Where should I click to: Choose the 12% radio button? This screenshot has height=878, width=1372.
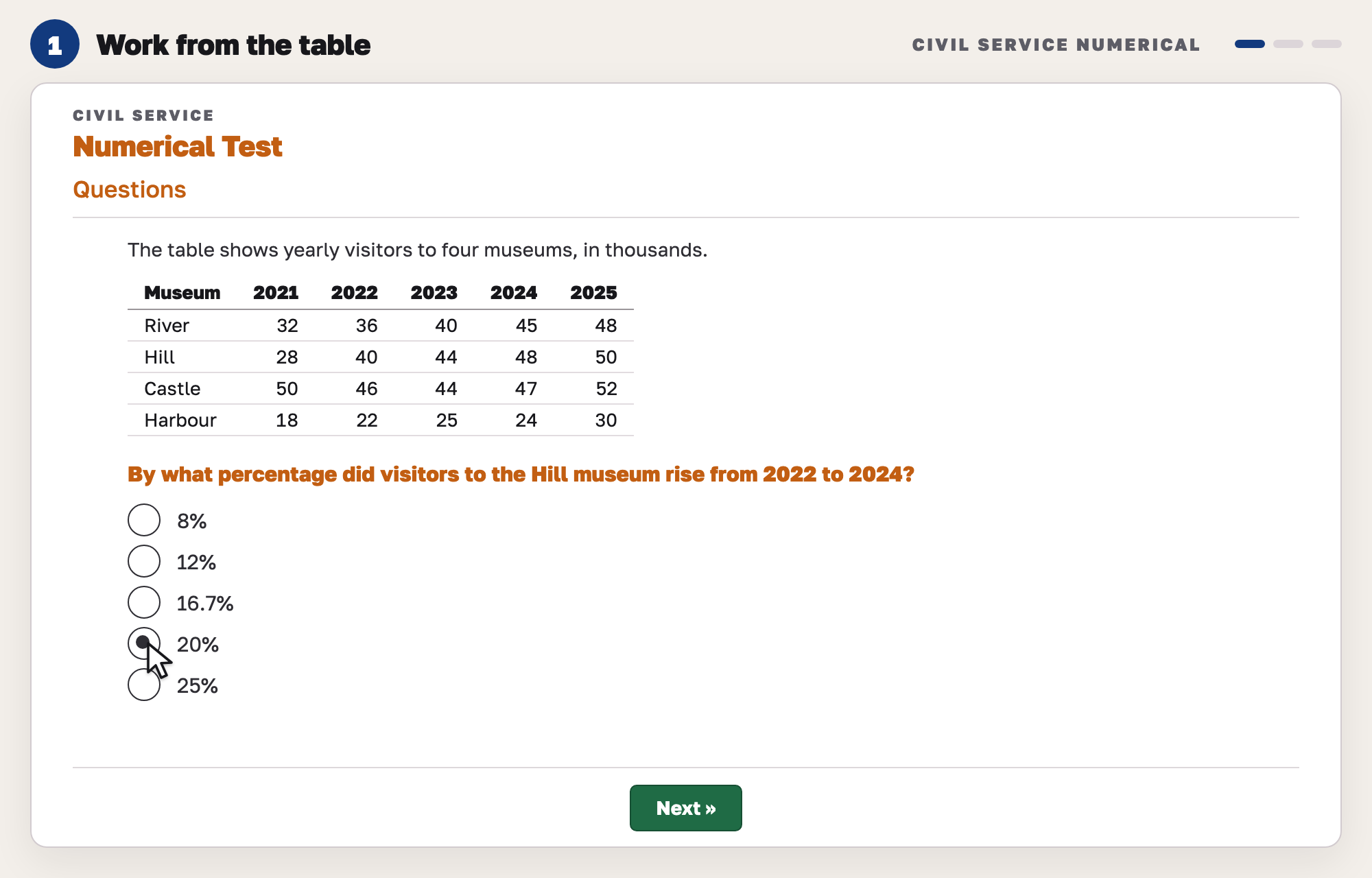pyautogui.click(x=144, y=562)
